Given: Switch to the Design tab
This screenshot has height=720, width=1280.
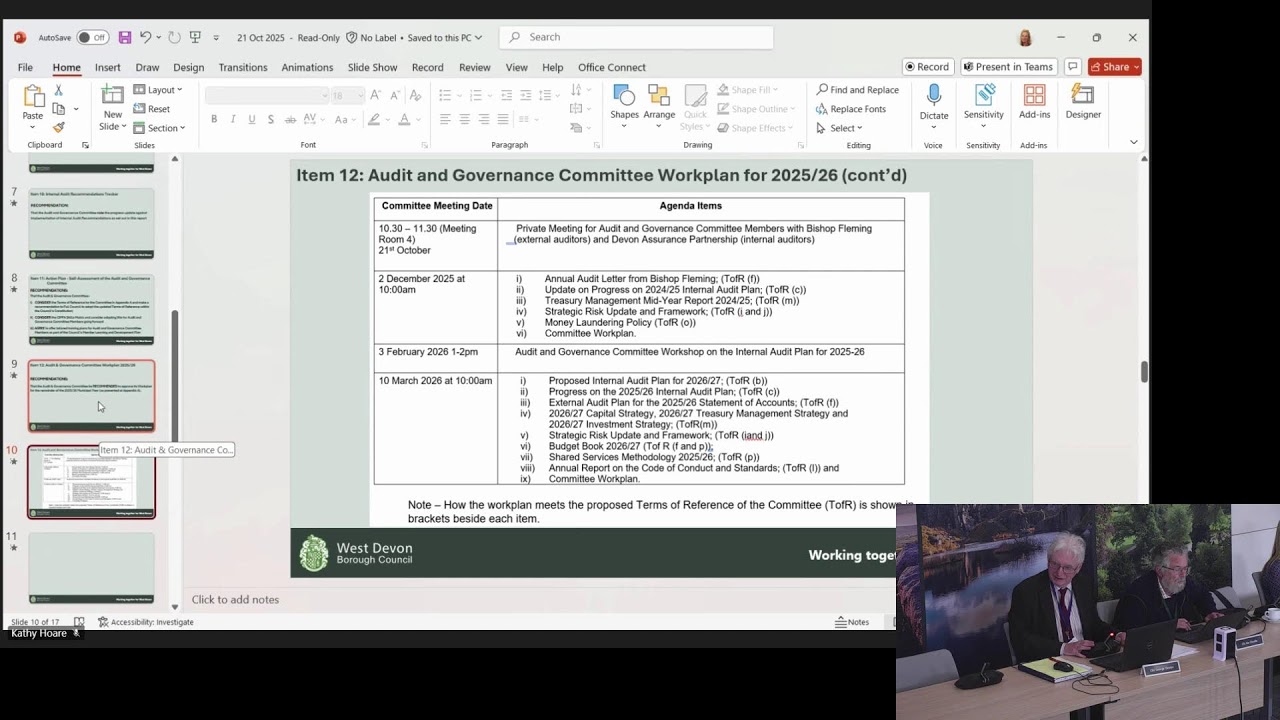Looking at the screenshot, I should tap(188, 67).
